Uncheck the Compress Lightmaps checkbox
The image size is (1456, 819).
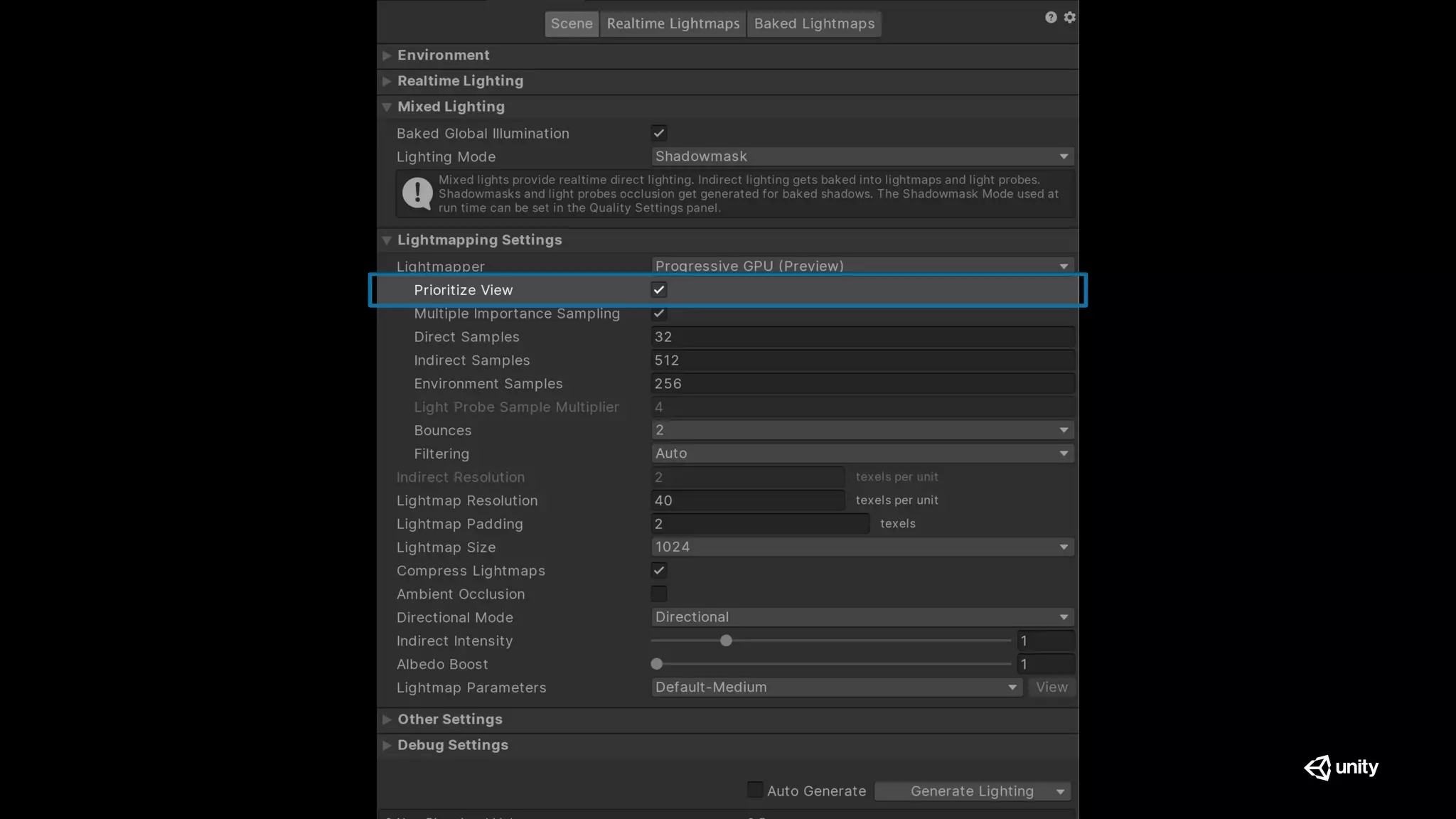pos(659,570)
